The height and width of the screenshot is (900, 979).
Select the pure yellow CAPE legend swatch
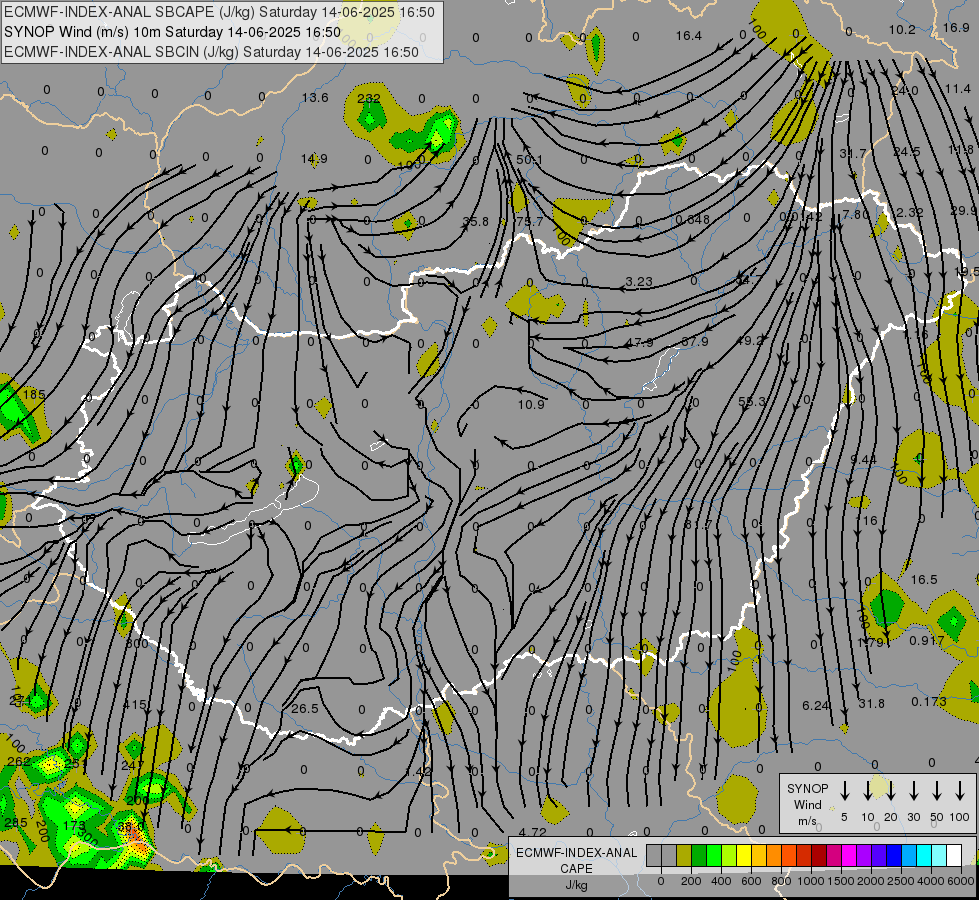click(744, 855)
